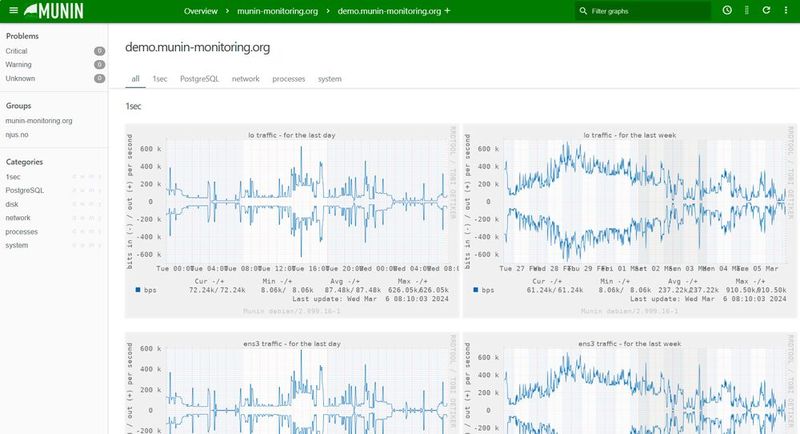This screenshot has width=800, height=434.
Task: Open munin-monitoring.org breadcrumb link
Action: pyautogui.click(x=277, y=11)
